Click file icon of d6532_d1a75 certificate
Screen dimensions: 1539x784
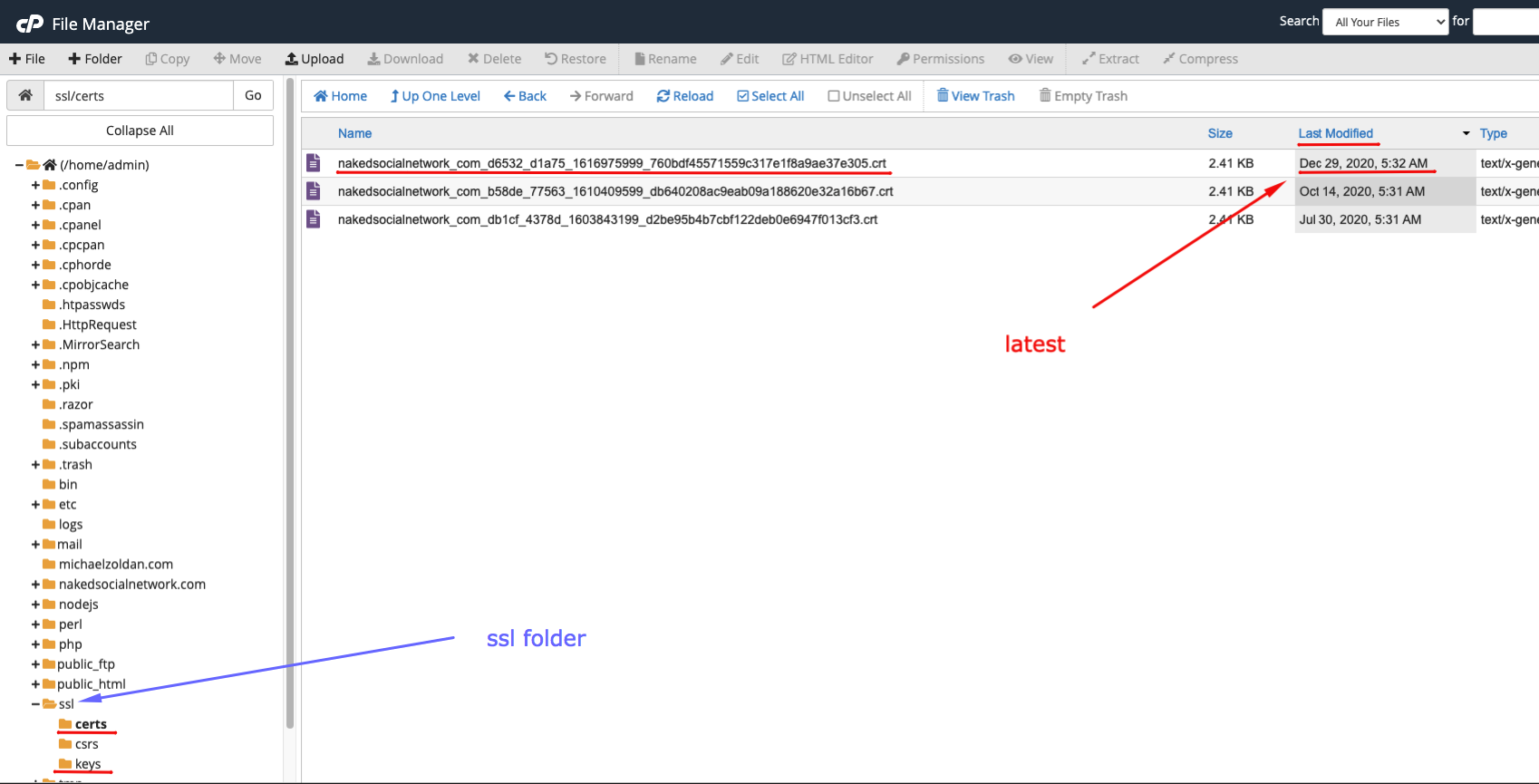[x=314, y=163]
